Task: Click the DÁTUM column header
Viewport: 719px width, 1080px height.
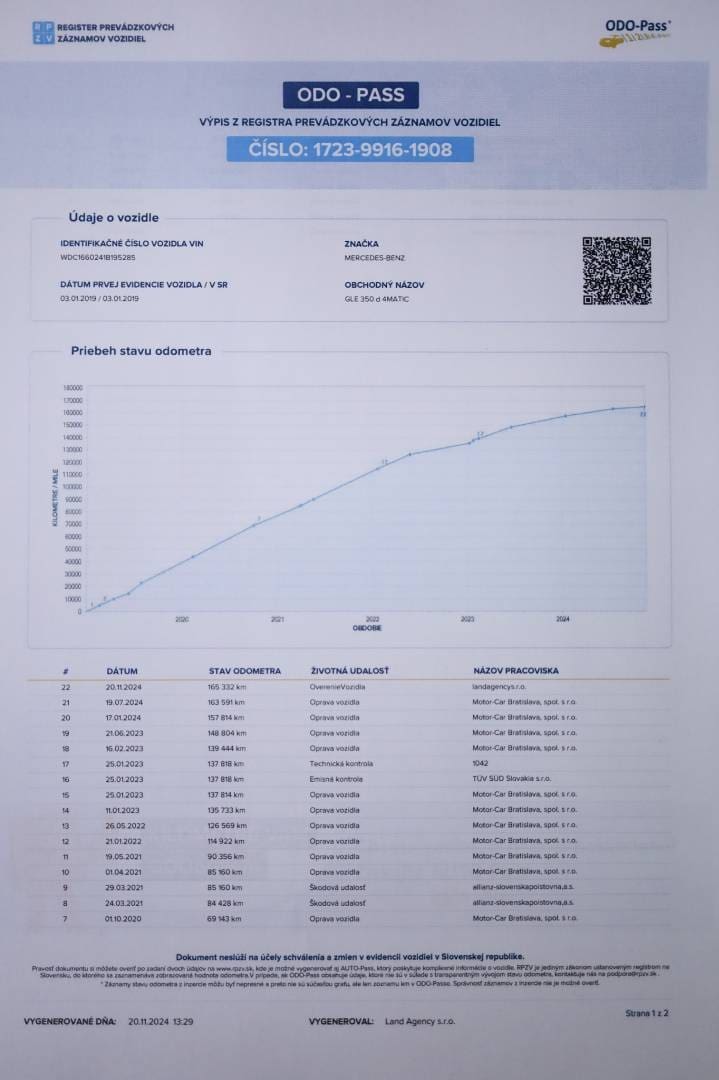Action: (x=122, y=671)
